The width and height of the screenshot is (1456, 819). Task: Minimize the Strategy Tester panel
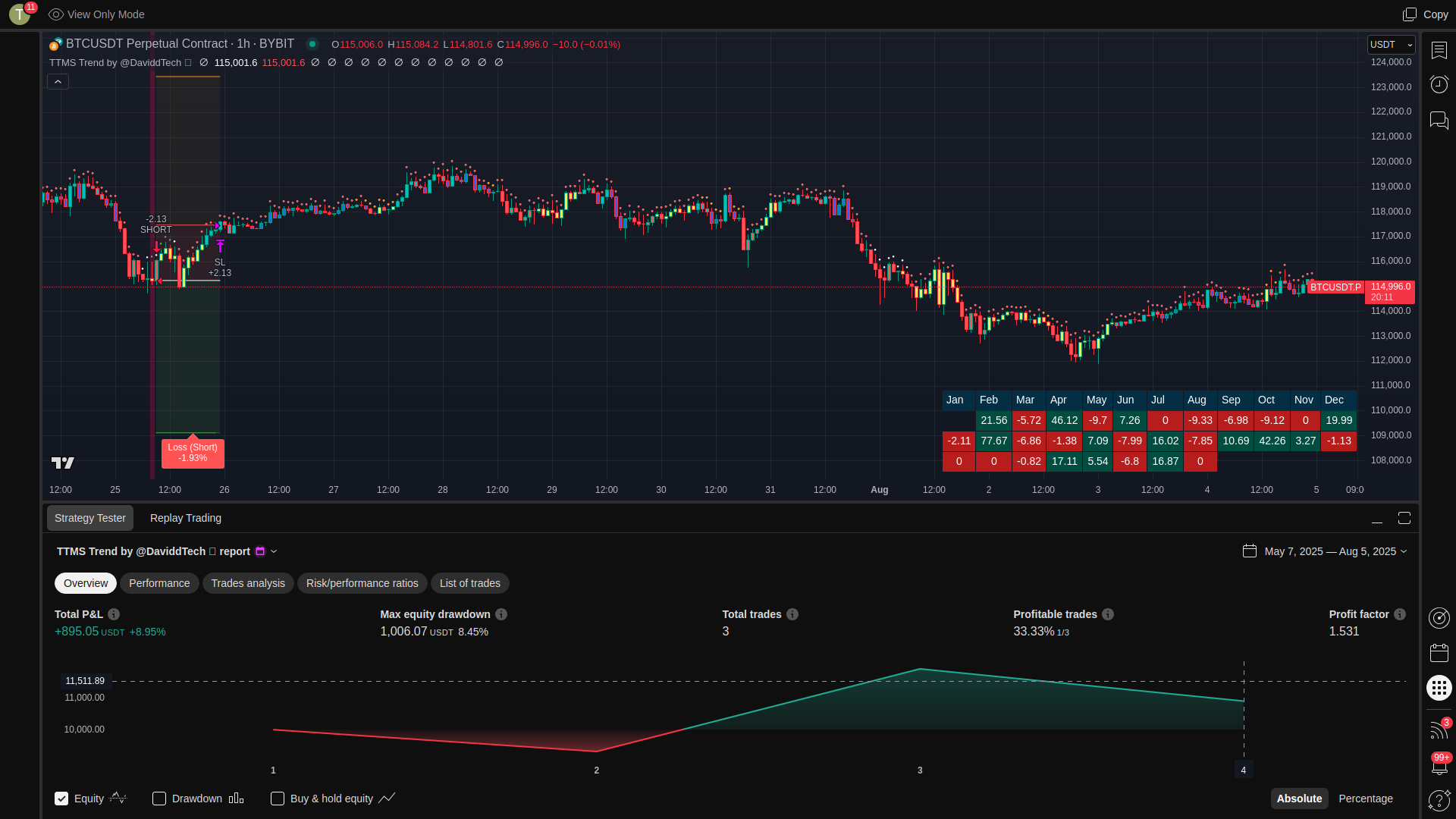coord(1377,519)
